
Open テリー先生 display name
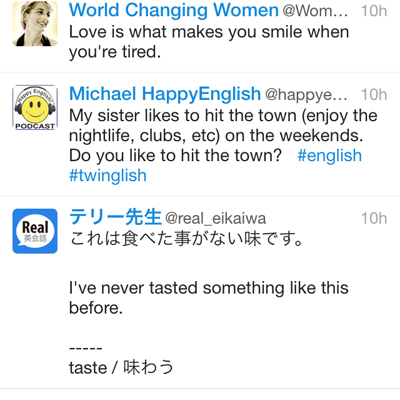coord(115,217)
